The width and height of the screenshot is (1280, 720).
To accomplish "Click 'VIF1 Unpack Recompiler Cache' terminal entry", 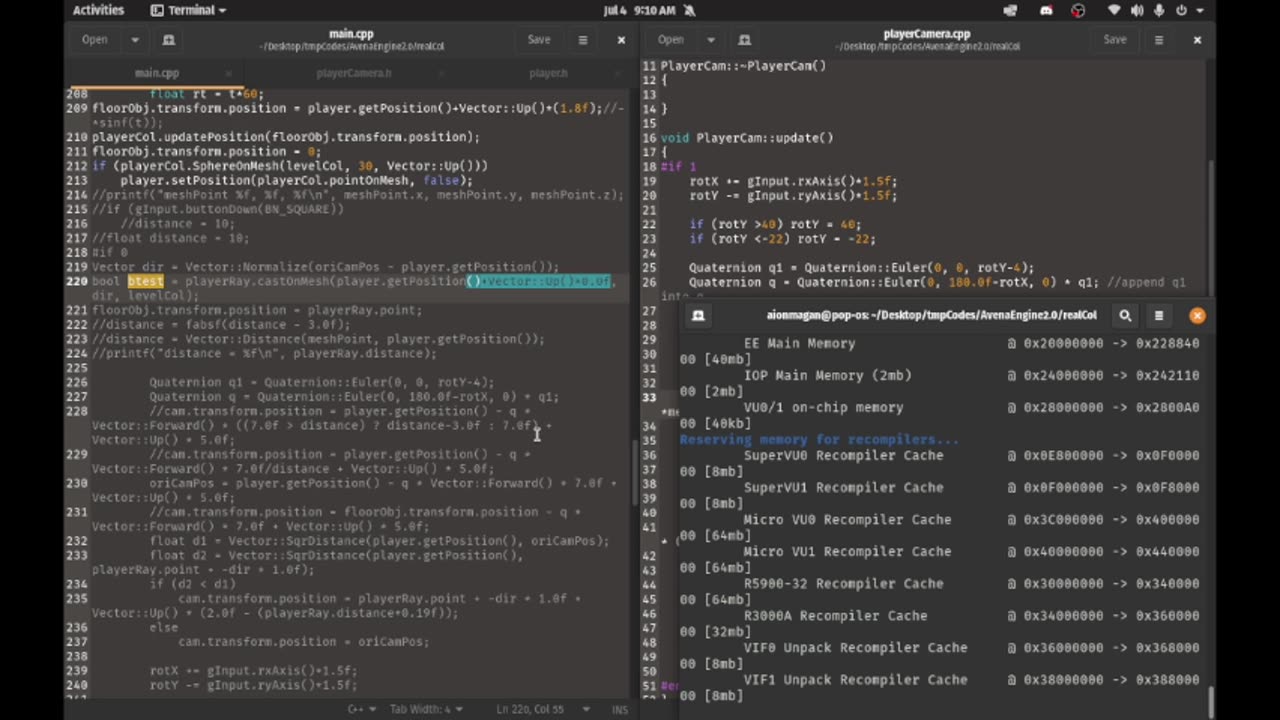I will [x=855, y=679].
